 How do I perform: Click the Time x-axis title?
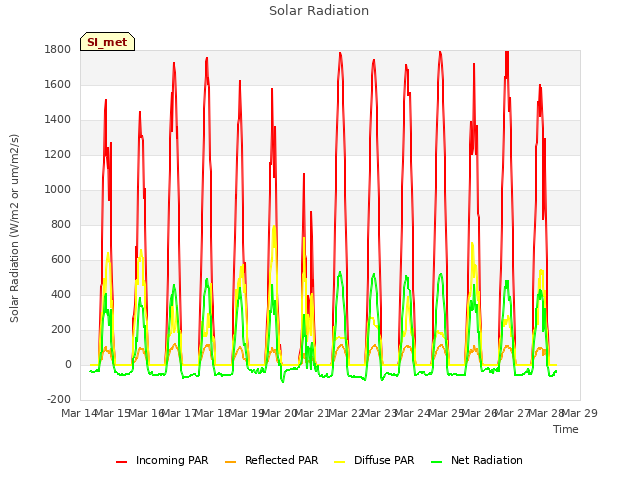click(566, 429)
